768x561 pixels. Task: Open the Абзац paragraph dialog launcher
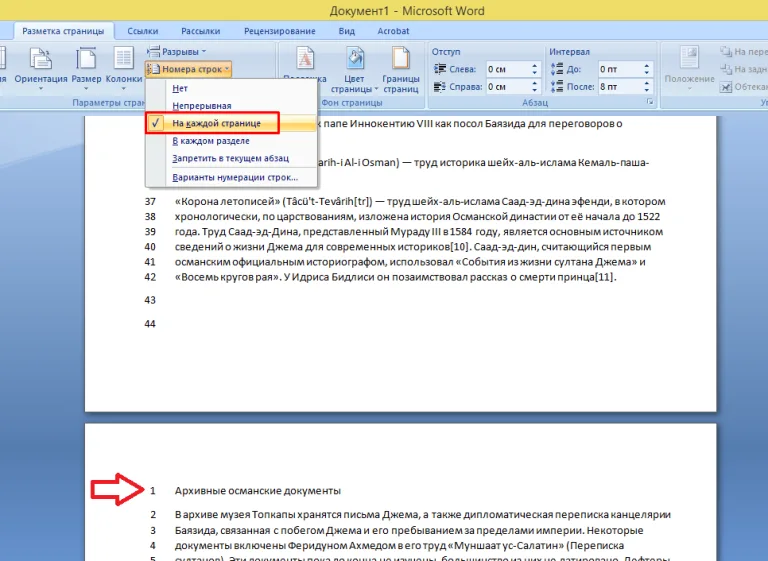pos(650,102)
